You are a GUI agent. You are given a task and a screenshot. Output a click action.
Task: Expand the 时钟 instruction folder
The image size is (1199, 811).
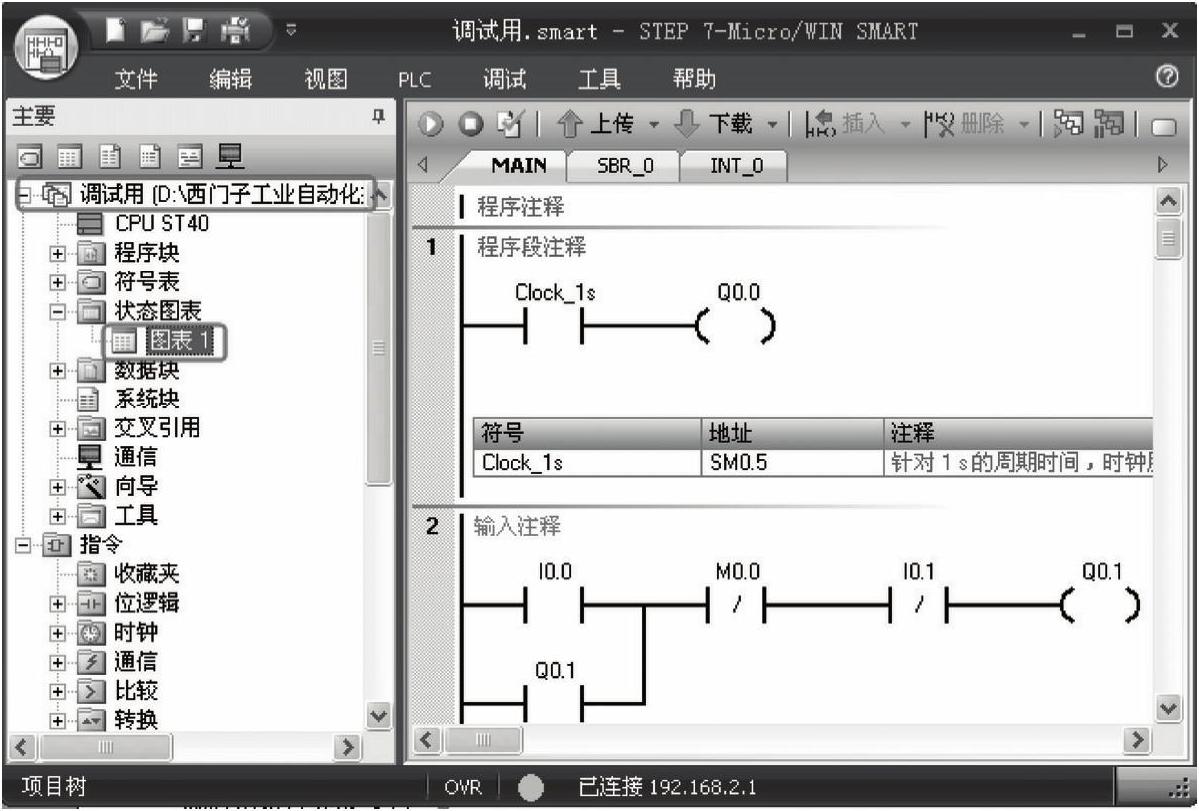tap(58, 633)
